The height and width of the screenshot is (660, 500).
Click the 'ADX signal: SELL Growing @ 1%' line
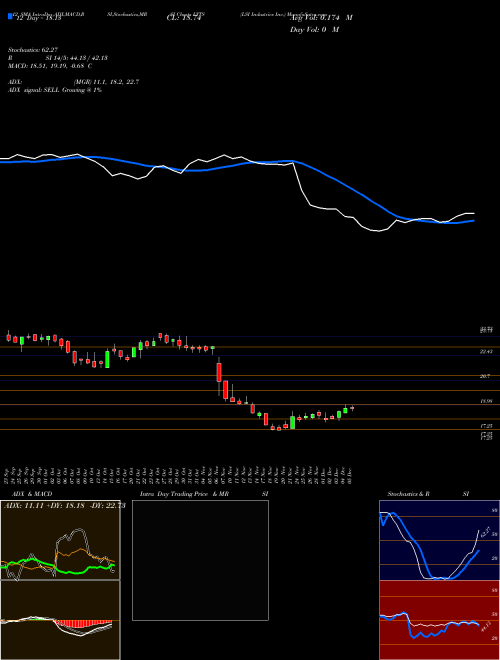(55, 90)
